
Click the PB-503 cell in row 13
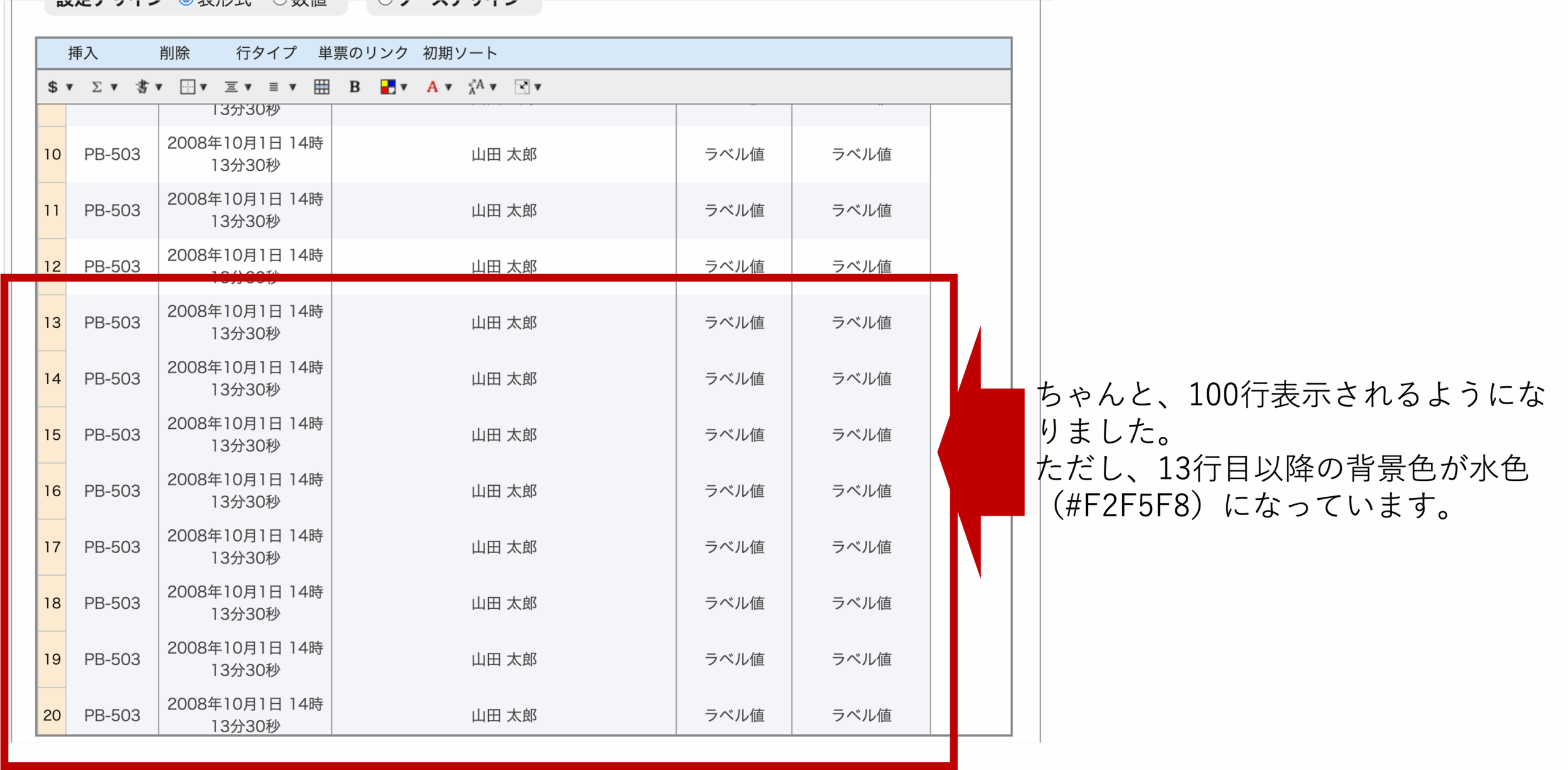(x=112, y=323)
